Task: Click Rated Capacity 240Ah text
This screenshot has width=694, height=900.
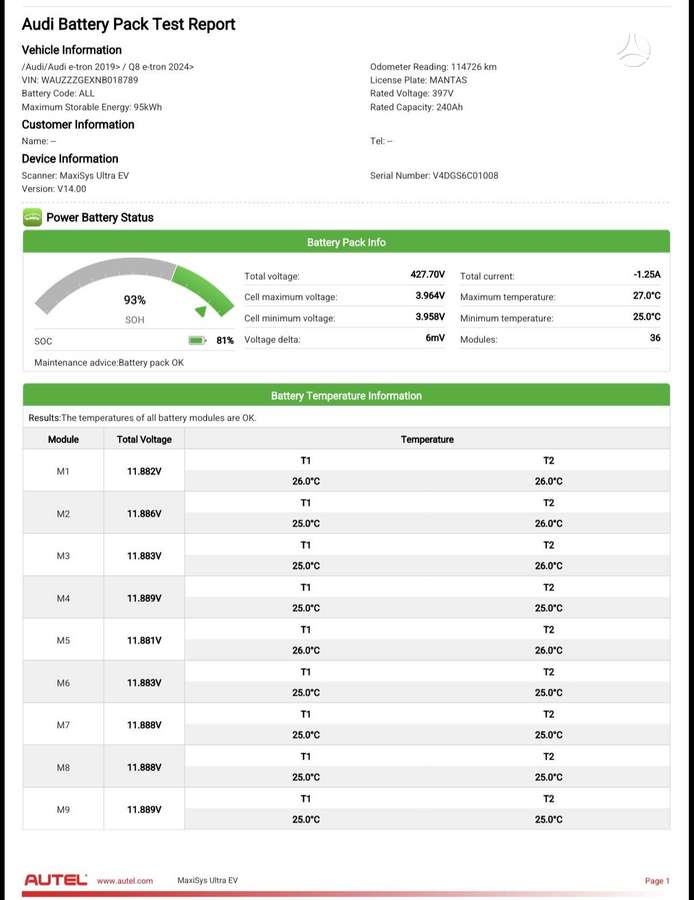Action: [416, 107]
